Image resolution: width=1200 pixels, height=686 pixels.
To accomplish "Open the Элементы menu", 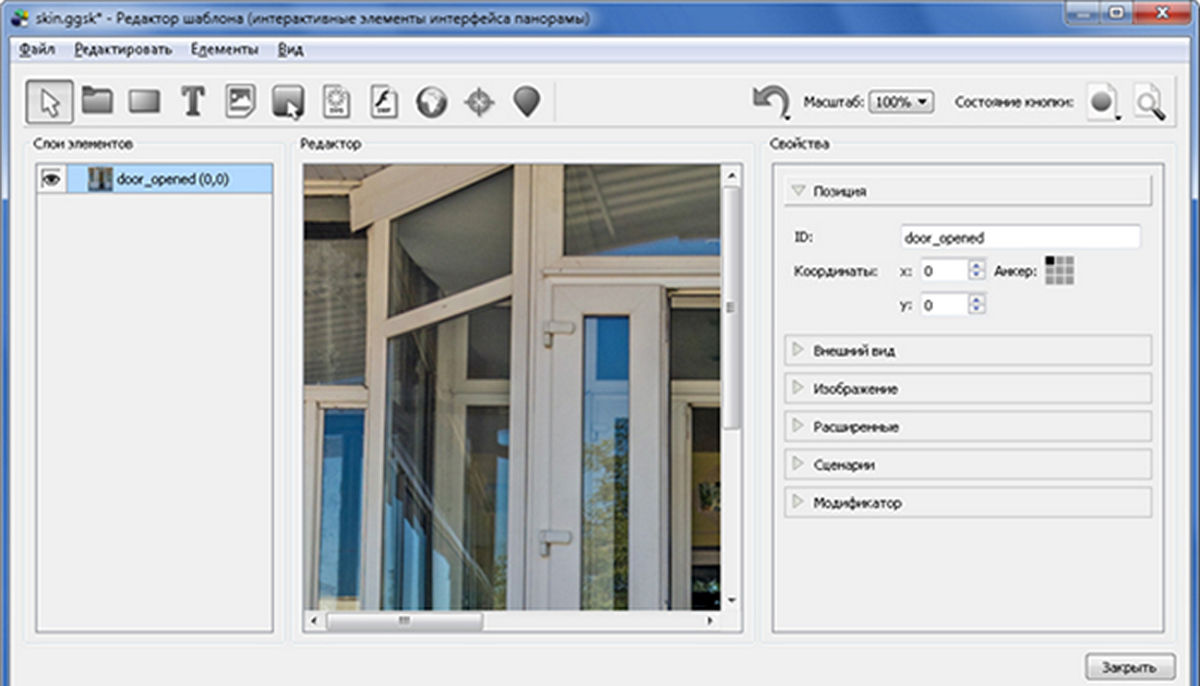I will [x=224, y=49].
